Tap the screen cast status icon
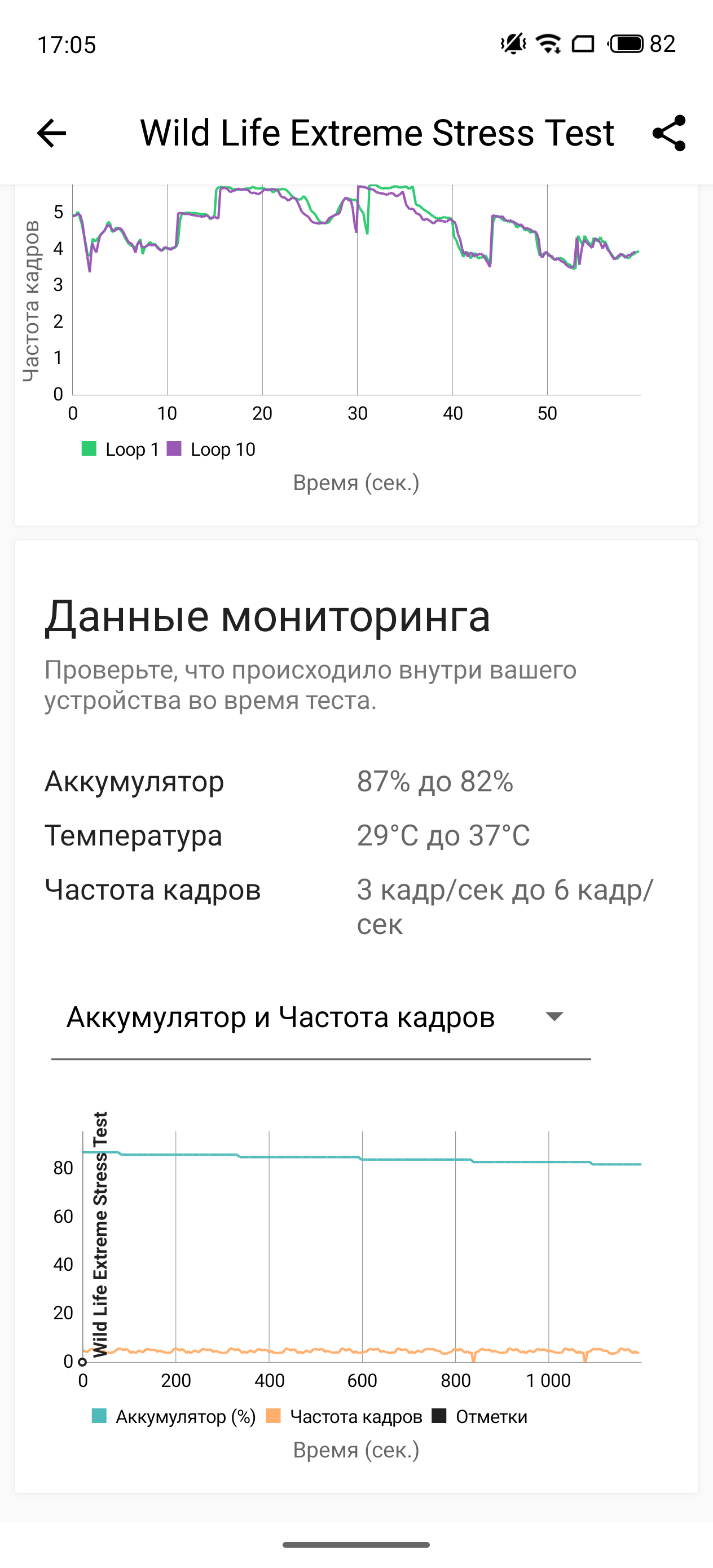713x1568 pixels. [x=583, y=44]
